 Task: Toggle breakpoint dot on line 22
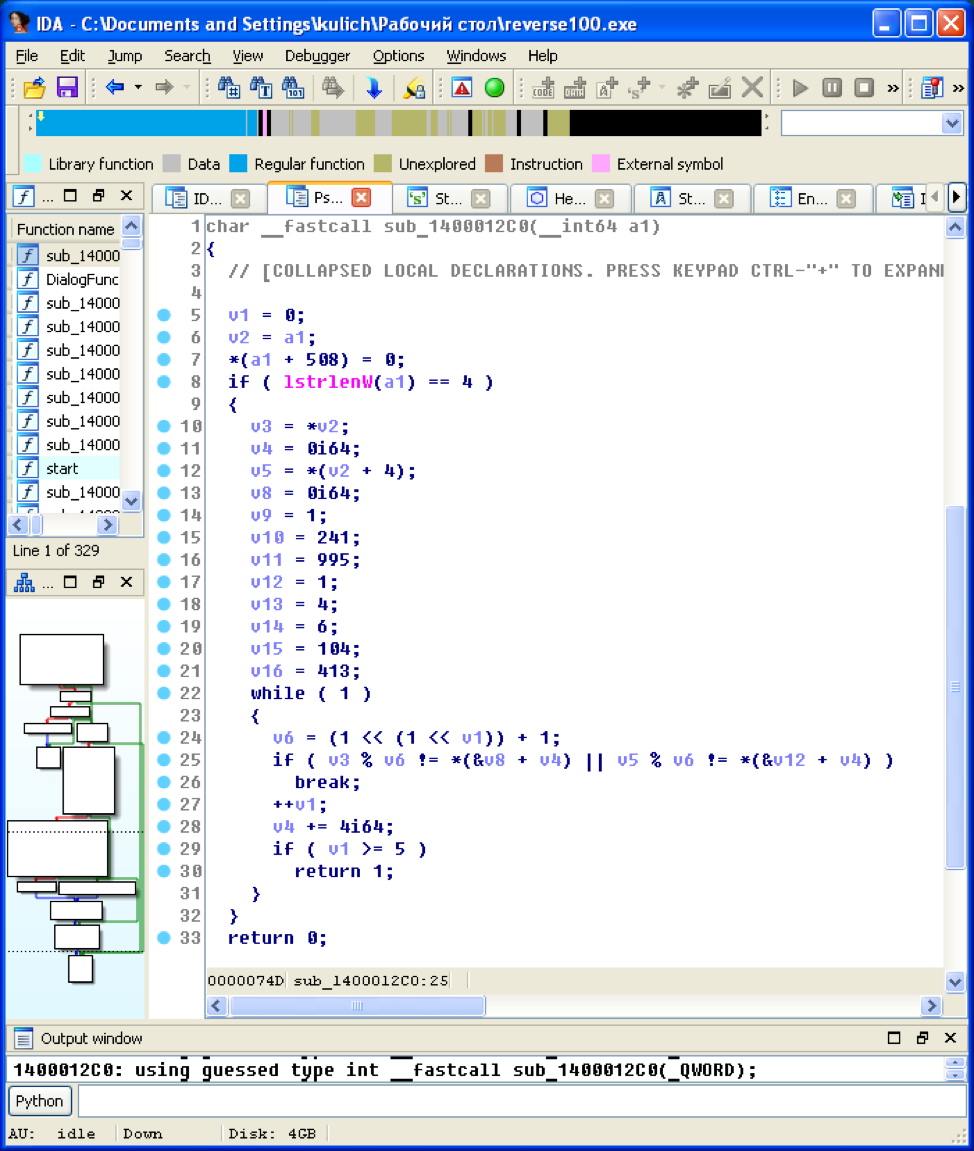164,693
